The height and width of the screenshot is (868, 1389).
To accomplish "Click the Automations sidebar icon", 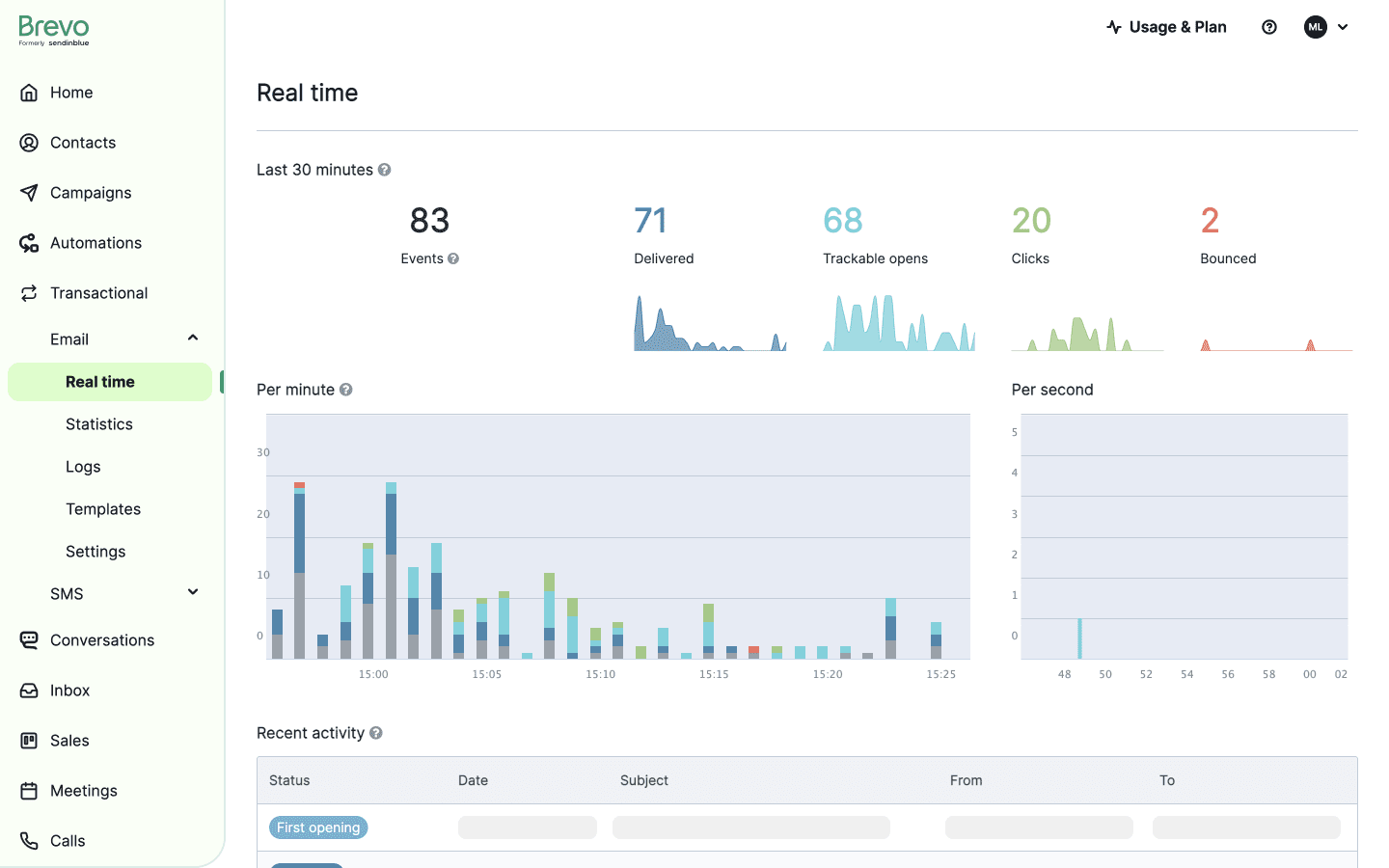I will 28,242.
